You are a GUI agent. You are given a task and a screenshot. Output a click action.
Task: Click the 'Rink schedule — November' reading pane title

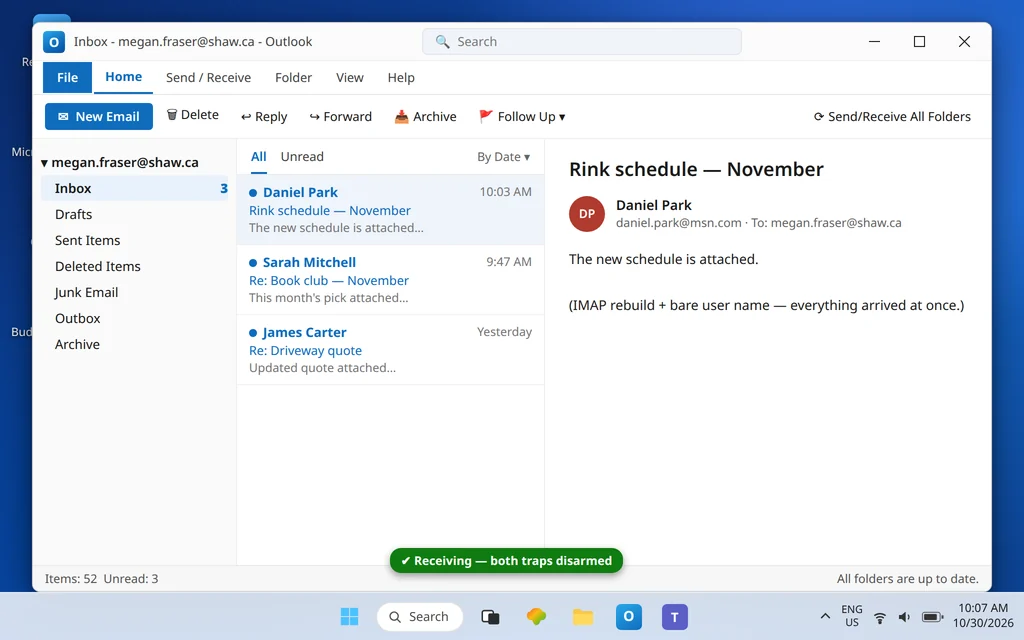pyautogui.click(x=696, y=169)
